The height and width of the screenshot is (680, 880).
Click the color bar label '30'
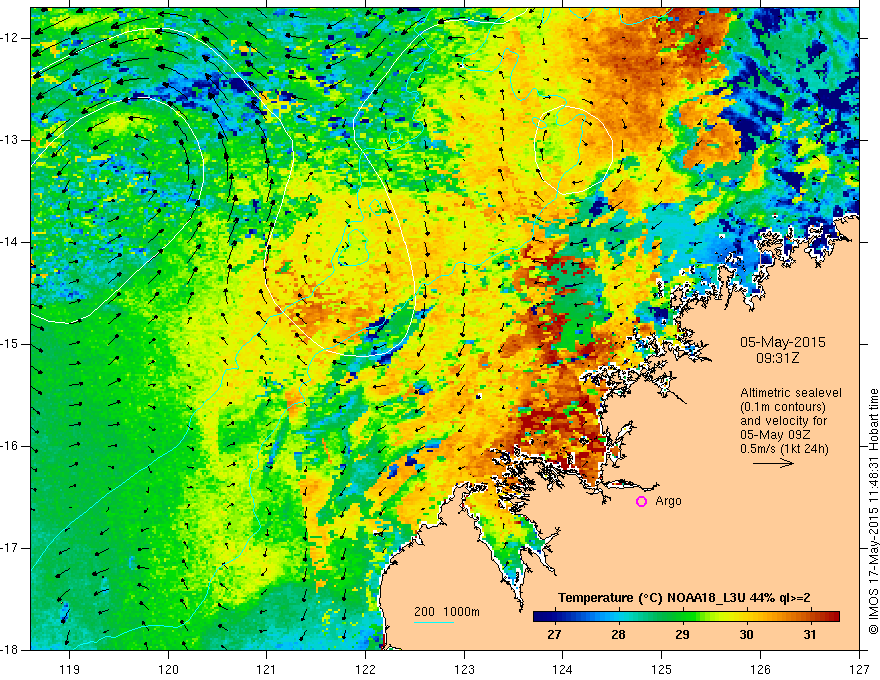tap(746, 635)
